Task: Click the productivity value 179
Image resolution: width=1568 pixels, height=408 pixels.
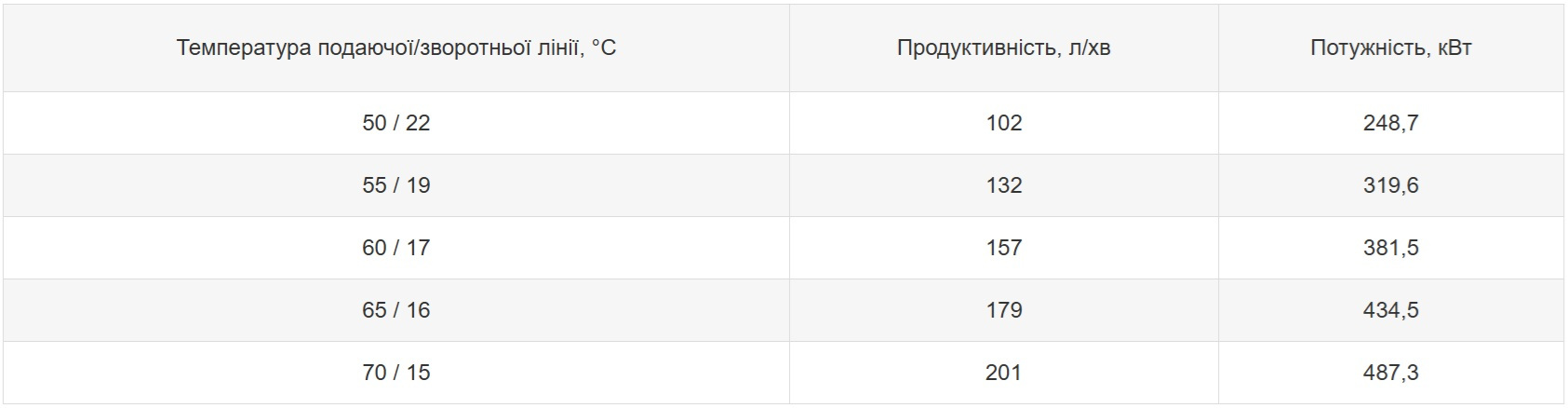Action: pyautogui.click(x=1003, y=310)
